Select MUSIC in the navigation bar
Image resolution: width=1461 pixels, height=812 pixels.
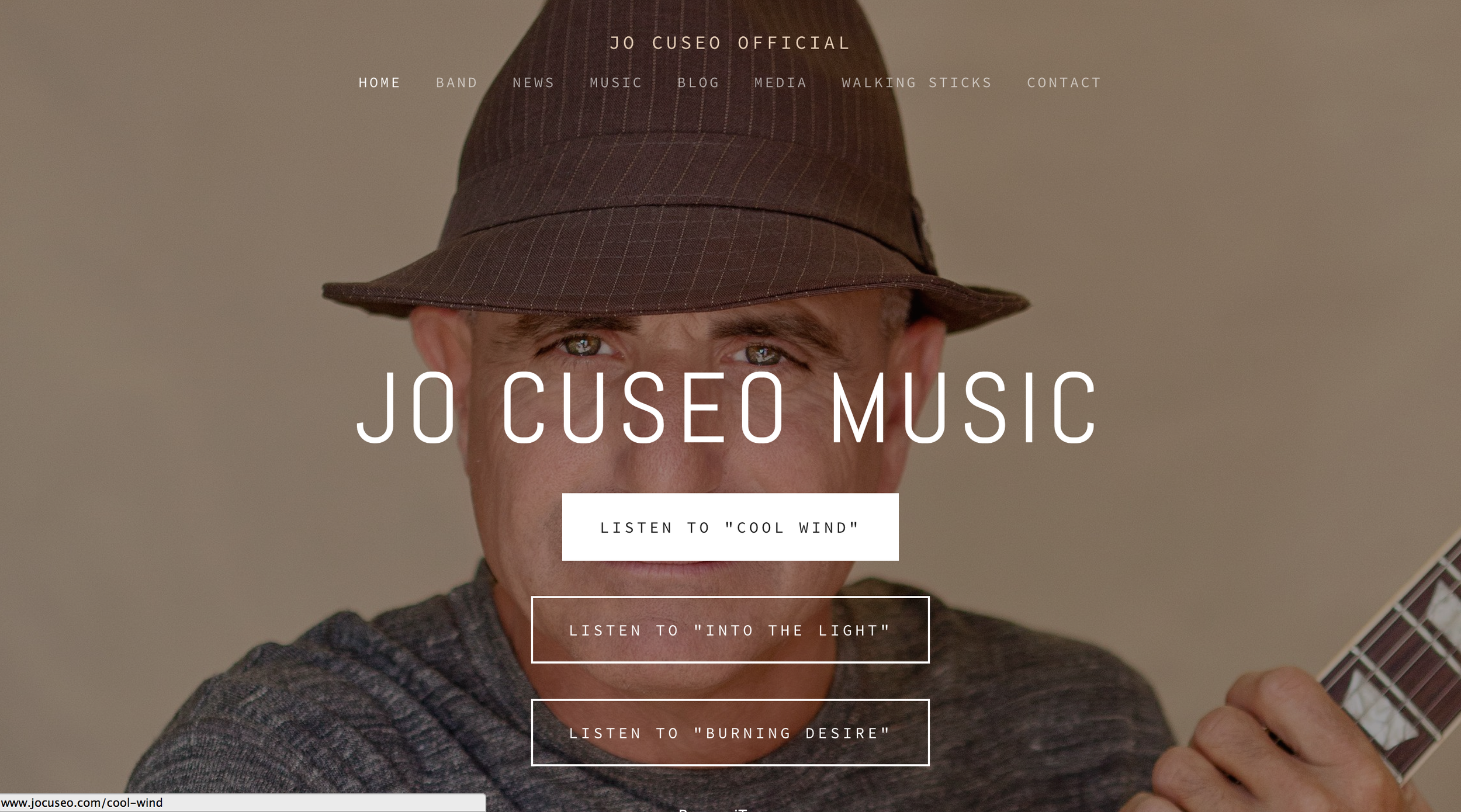(615, 83)
